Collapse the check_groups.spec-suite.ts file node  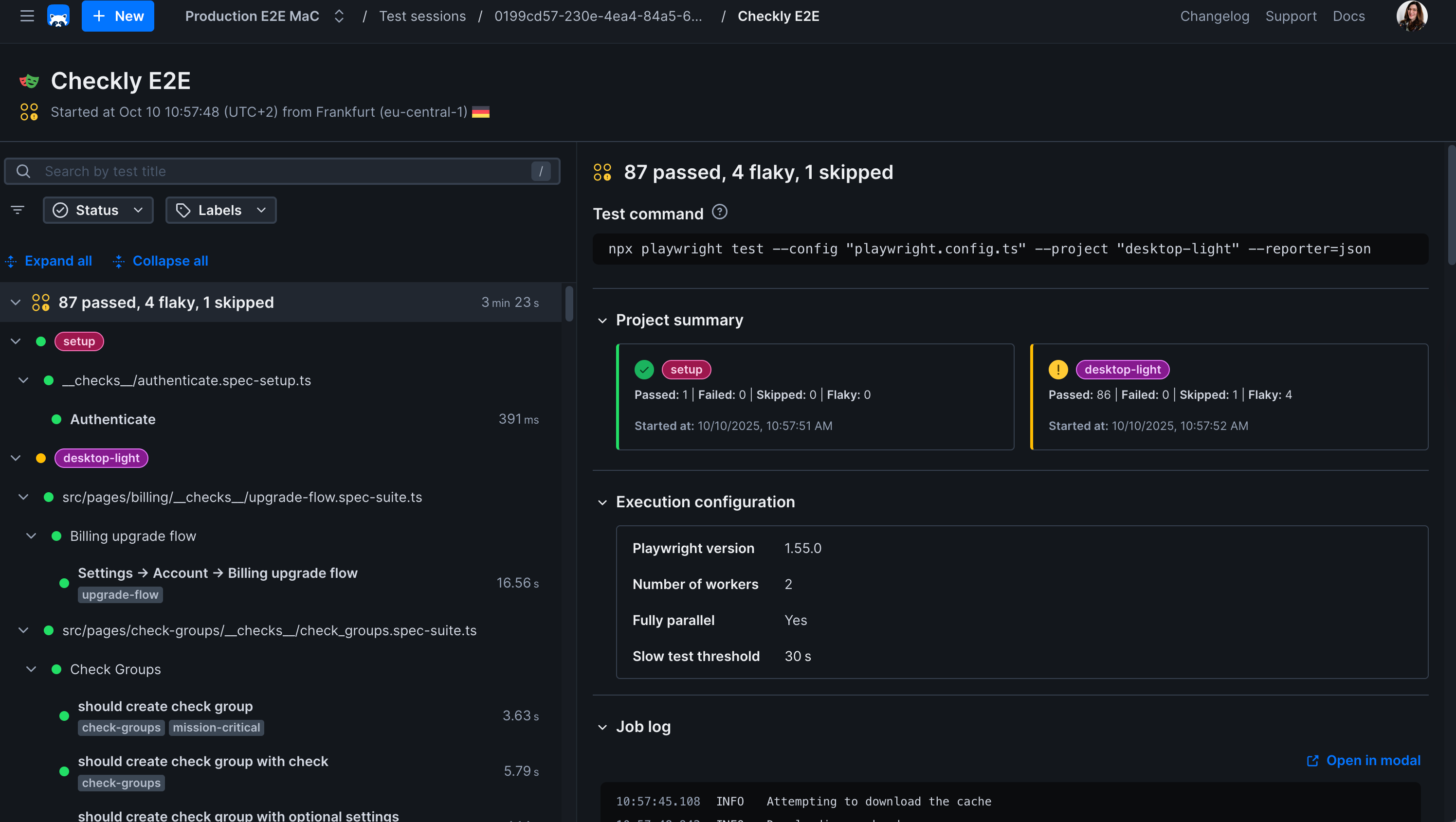(x=24, y=630)
